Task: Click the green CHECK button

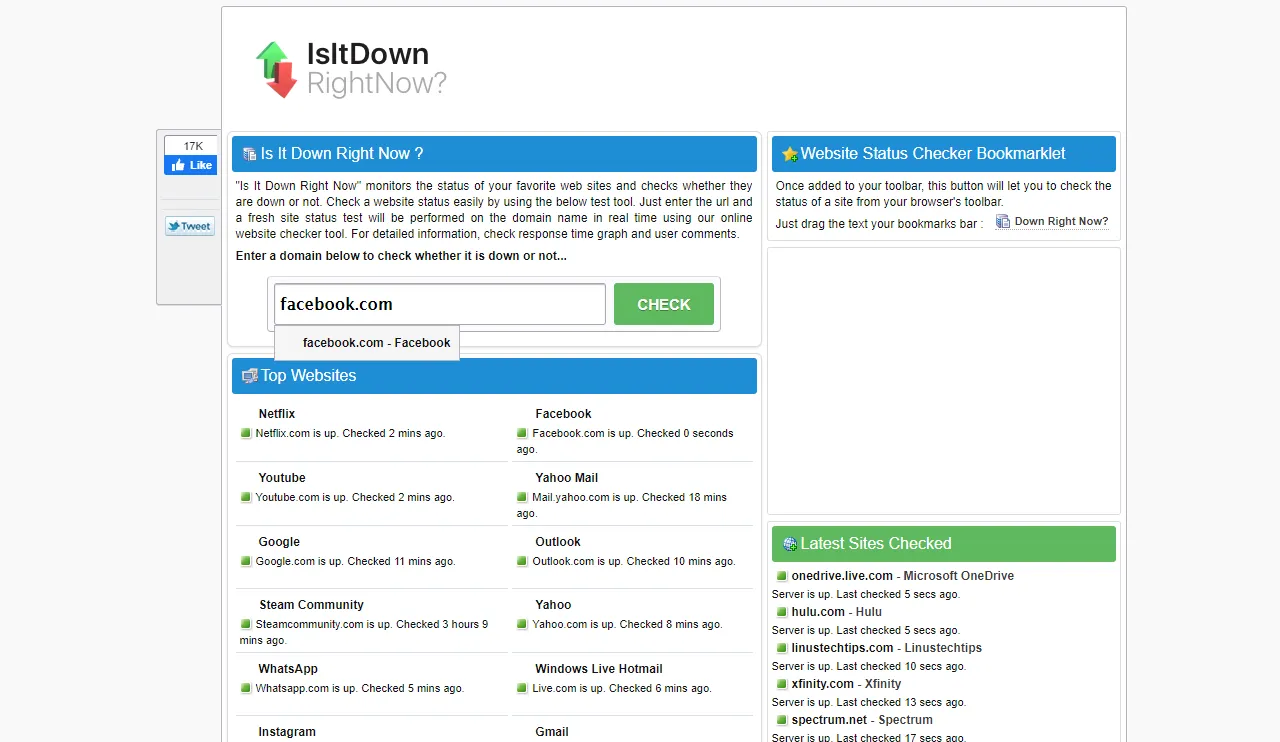Action: click(x=664, y=304)
